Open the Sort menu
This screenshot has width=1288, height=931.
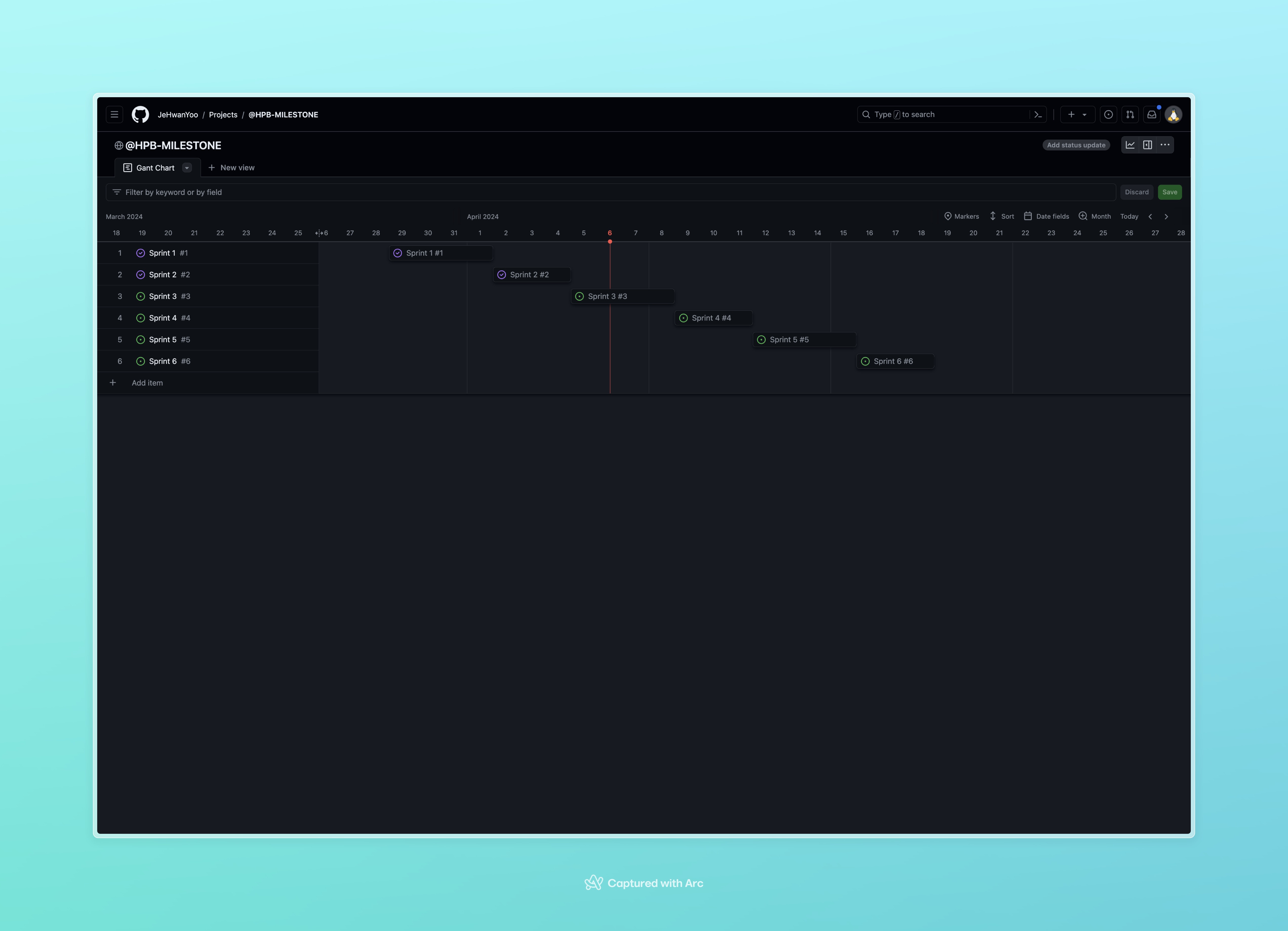coord(1002,216)
